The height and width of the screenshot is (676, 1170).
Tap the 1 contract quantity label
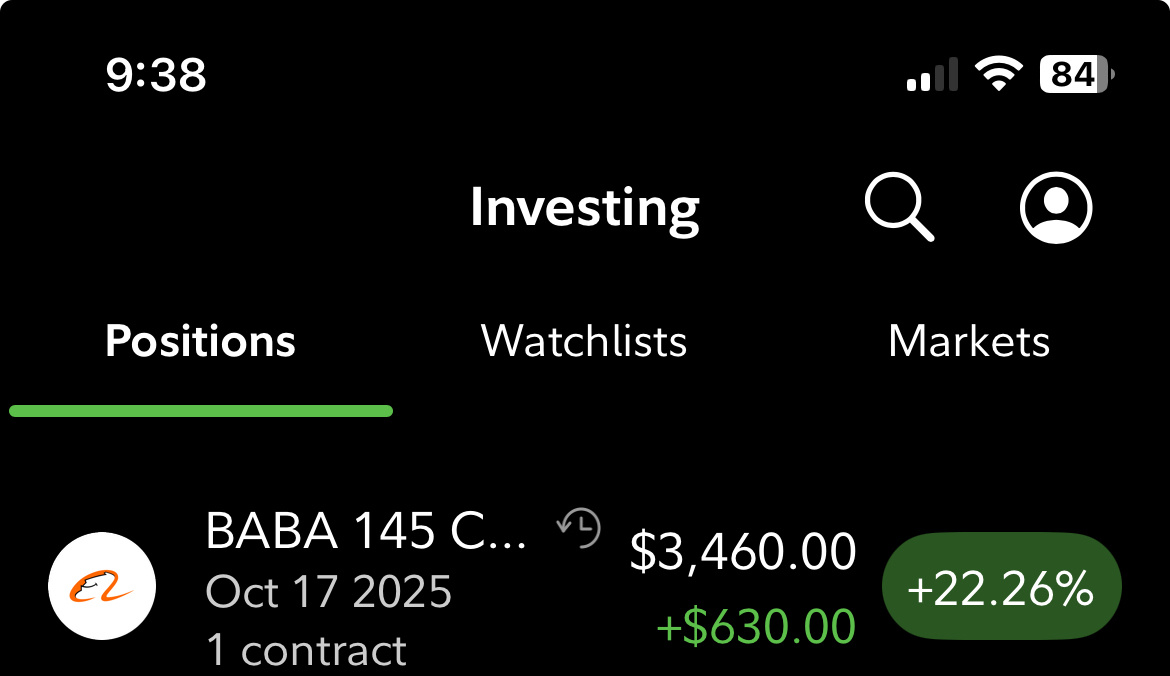click(306, 650)
